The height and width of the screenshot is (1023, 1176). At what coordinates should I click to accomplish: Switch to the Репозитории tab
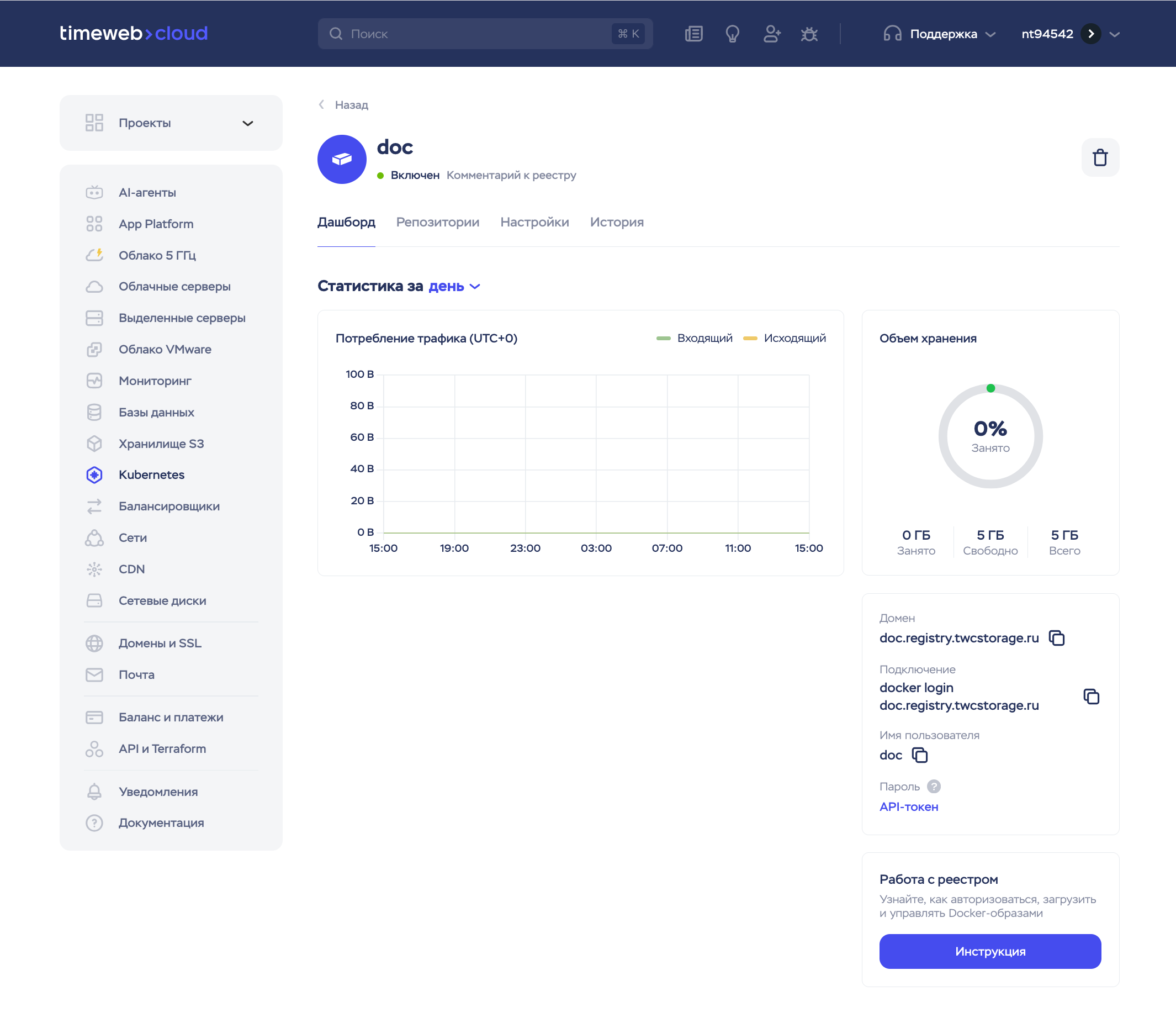tap(438, 222)
